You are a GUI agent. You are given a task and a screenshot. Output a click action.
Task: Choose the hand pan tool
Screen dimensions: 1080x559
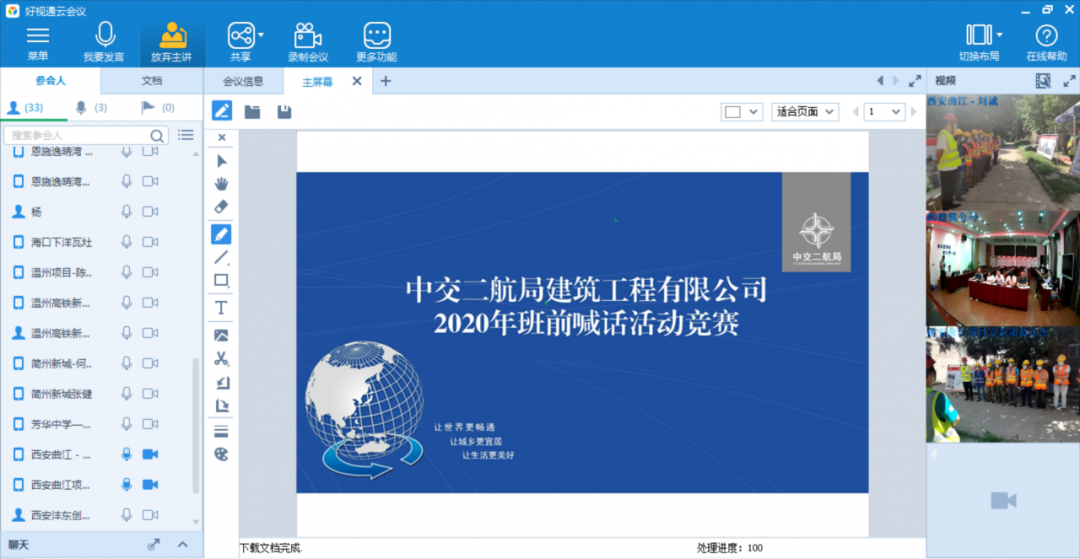coord(222,183)
